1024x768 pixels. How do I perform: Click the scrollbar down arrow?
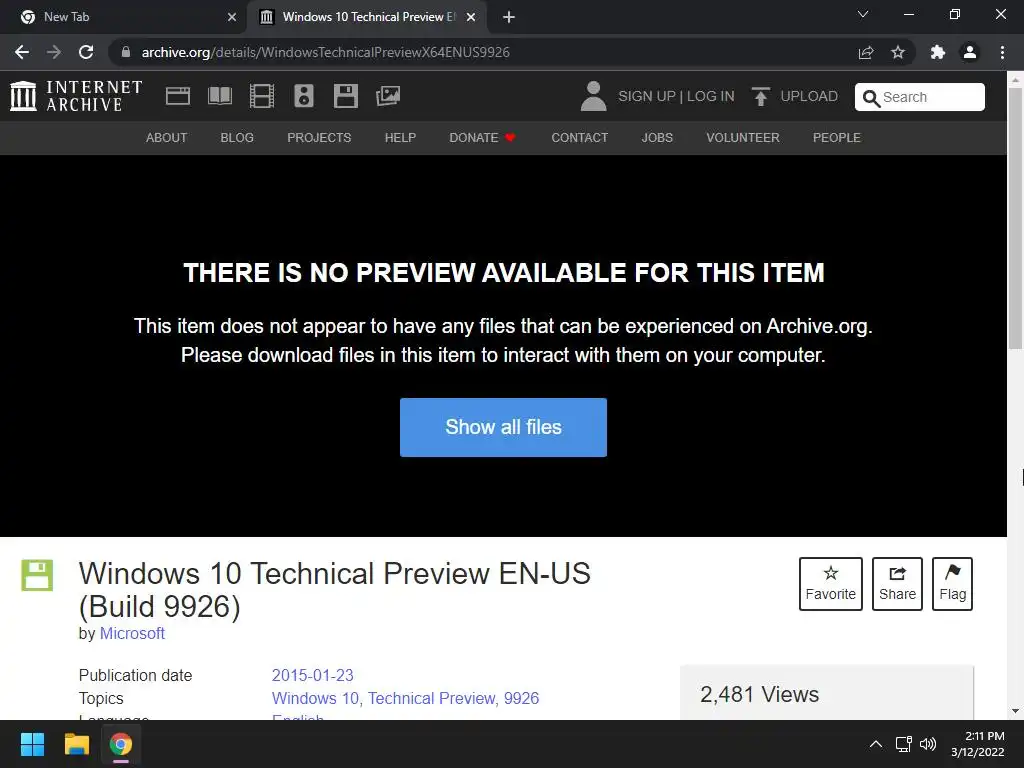pos(1016,711)
